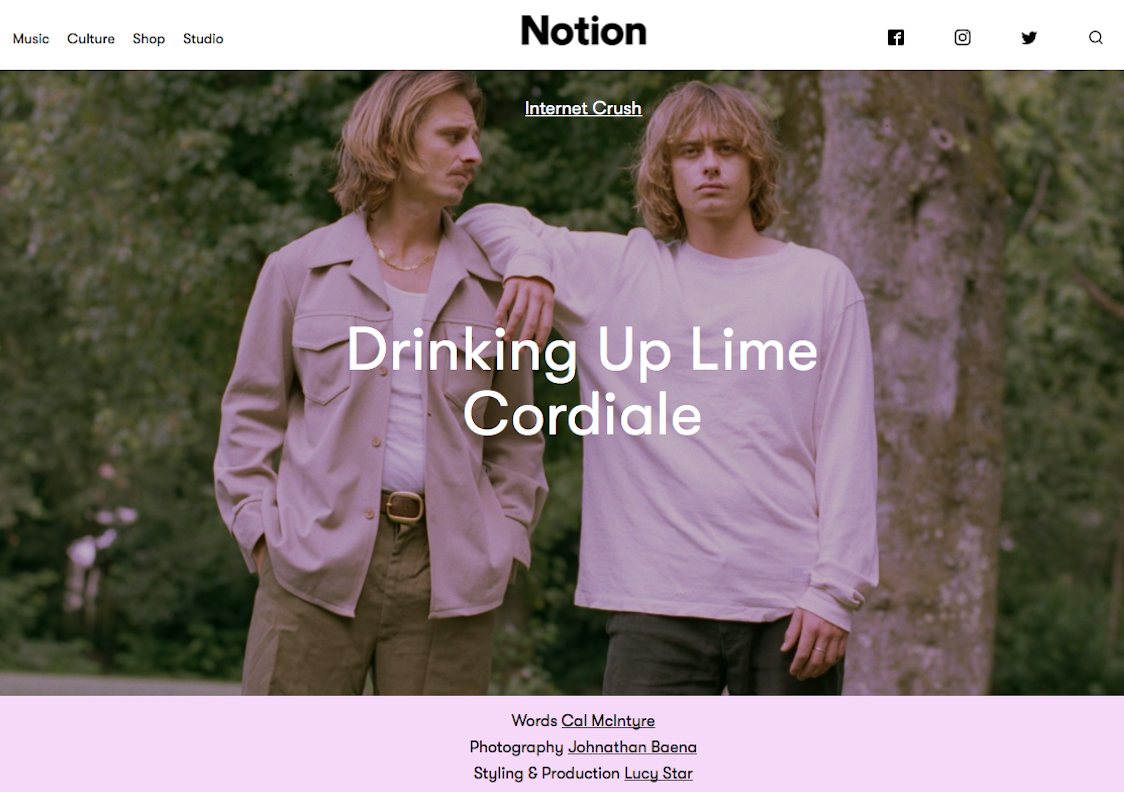The height and width of the screenshot is (792, 1124).
Task: Open the Shop navigation item
Action: (148, 39)
